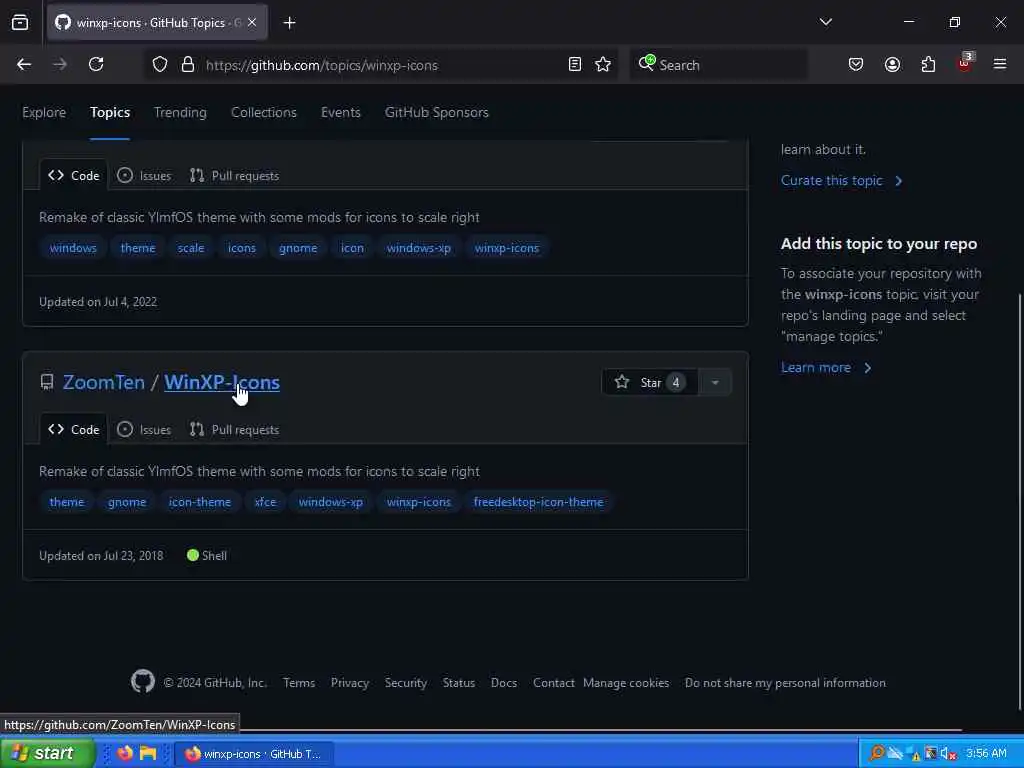Click the winxp-icons GitHub taskbar button
The height and width of the screenshot is (768, 1024).
coord(255,754)
